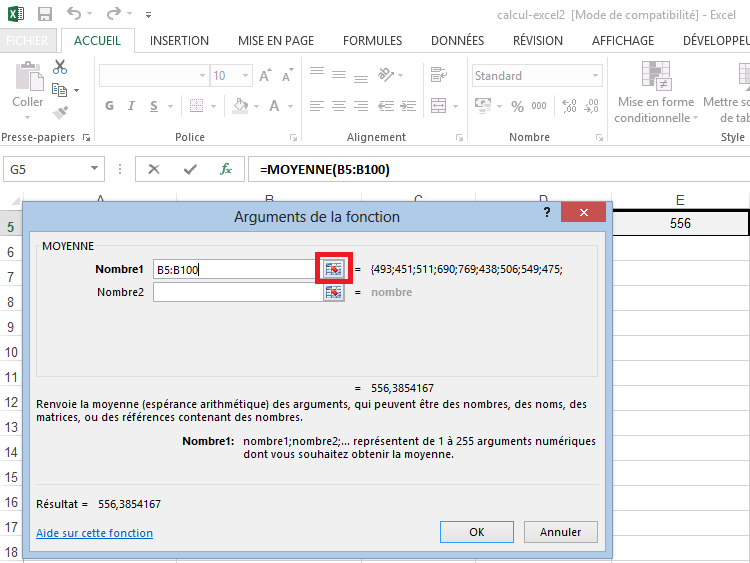Viewport: 750px width, 563px height.
Task: Click the Save icon in quick access toolbar
Action: [x=44, y=14]
